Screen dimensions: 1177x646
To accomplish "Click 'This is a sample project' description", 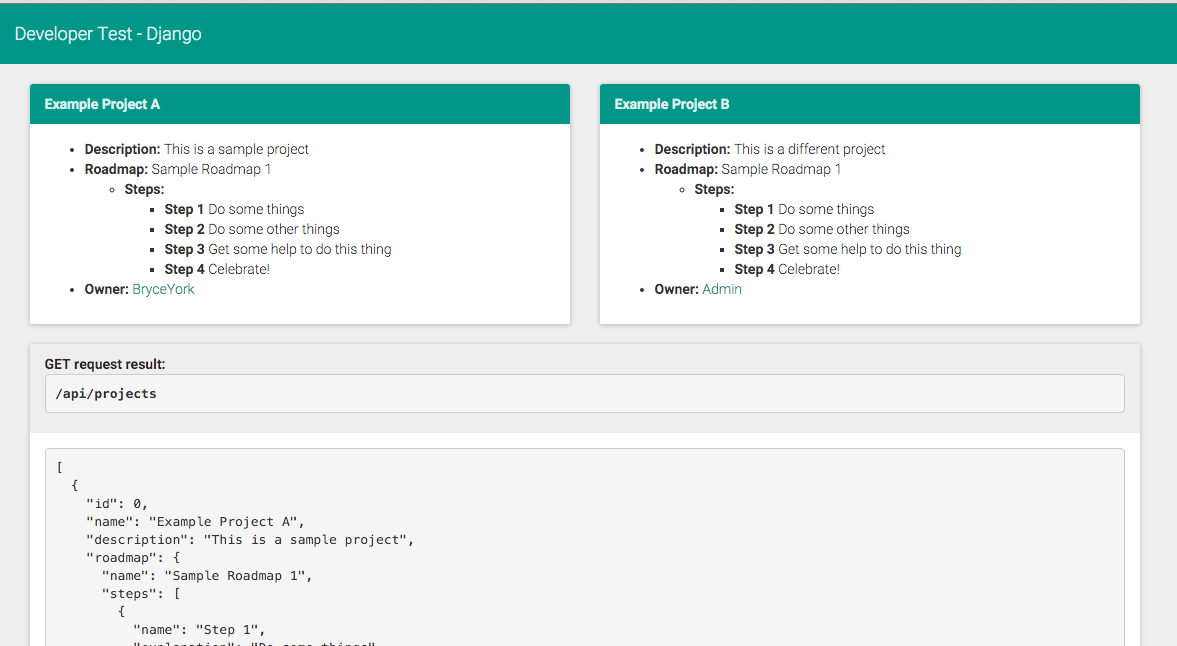I will 236,149.
